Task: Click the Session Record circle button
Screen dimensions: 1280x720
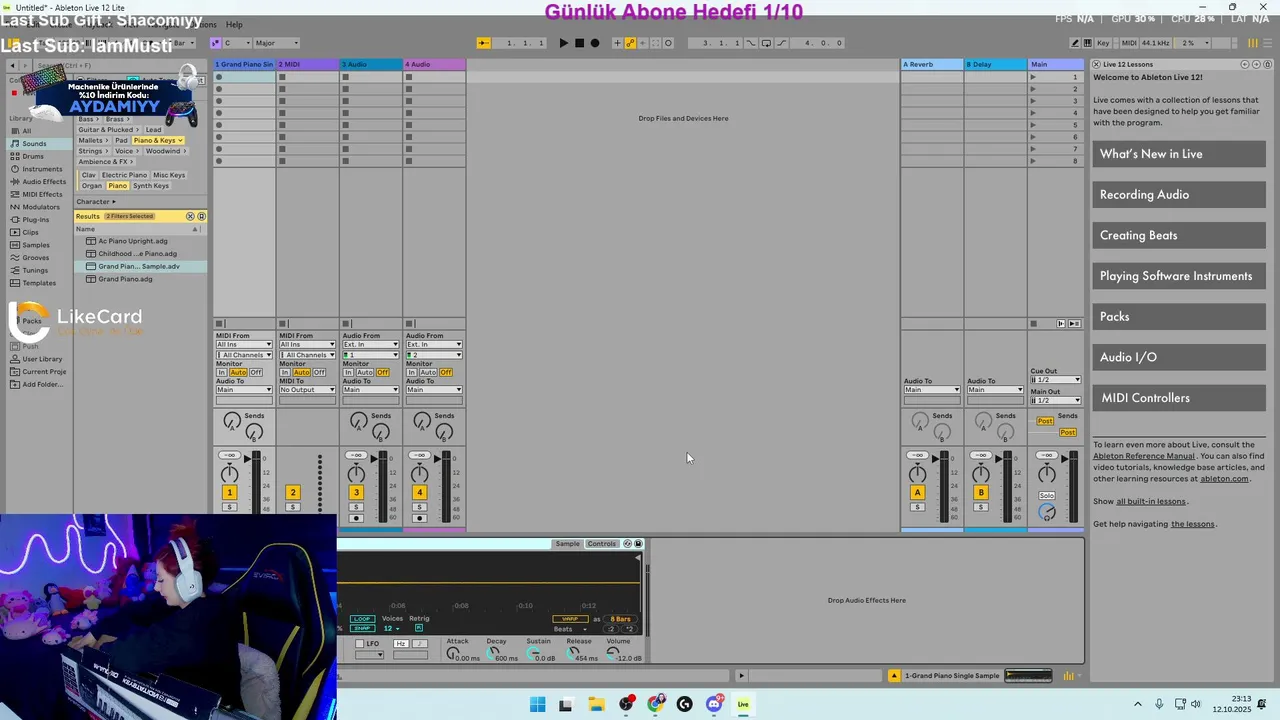Action: pyautogui.click(x=668, y=43)
